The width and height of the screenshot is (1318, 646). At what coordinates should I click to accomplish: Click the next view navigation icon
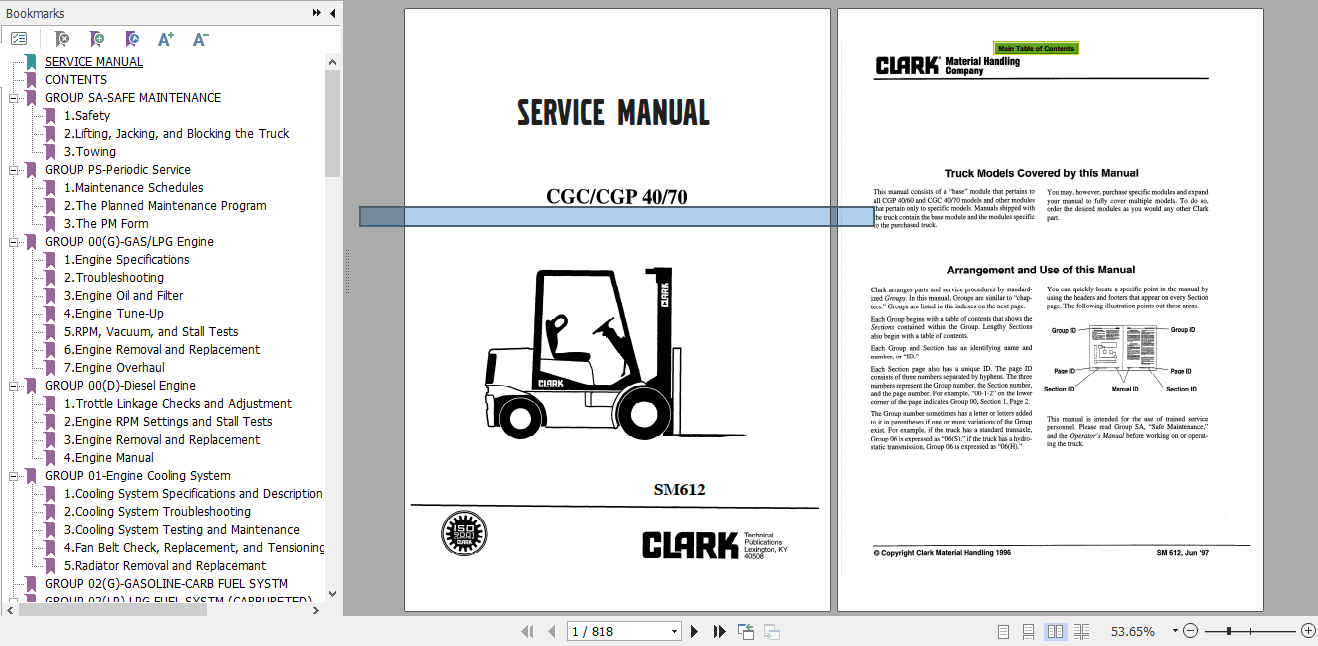[772, 631]
